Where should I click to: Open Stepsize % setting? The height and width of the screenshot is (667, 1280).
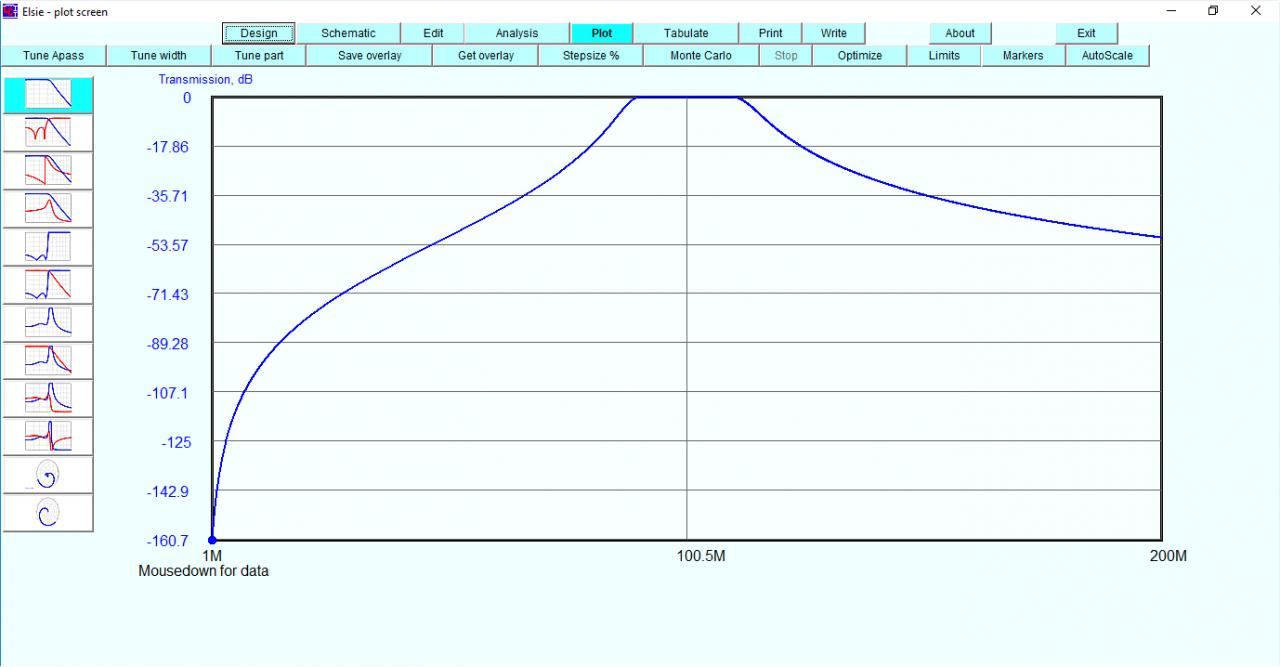pyautogui.click(x=591, y=56)
